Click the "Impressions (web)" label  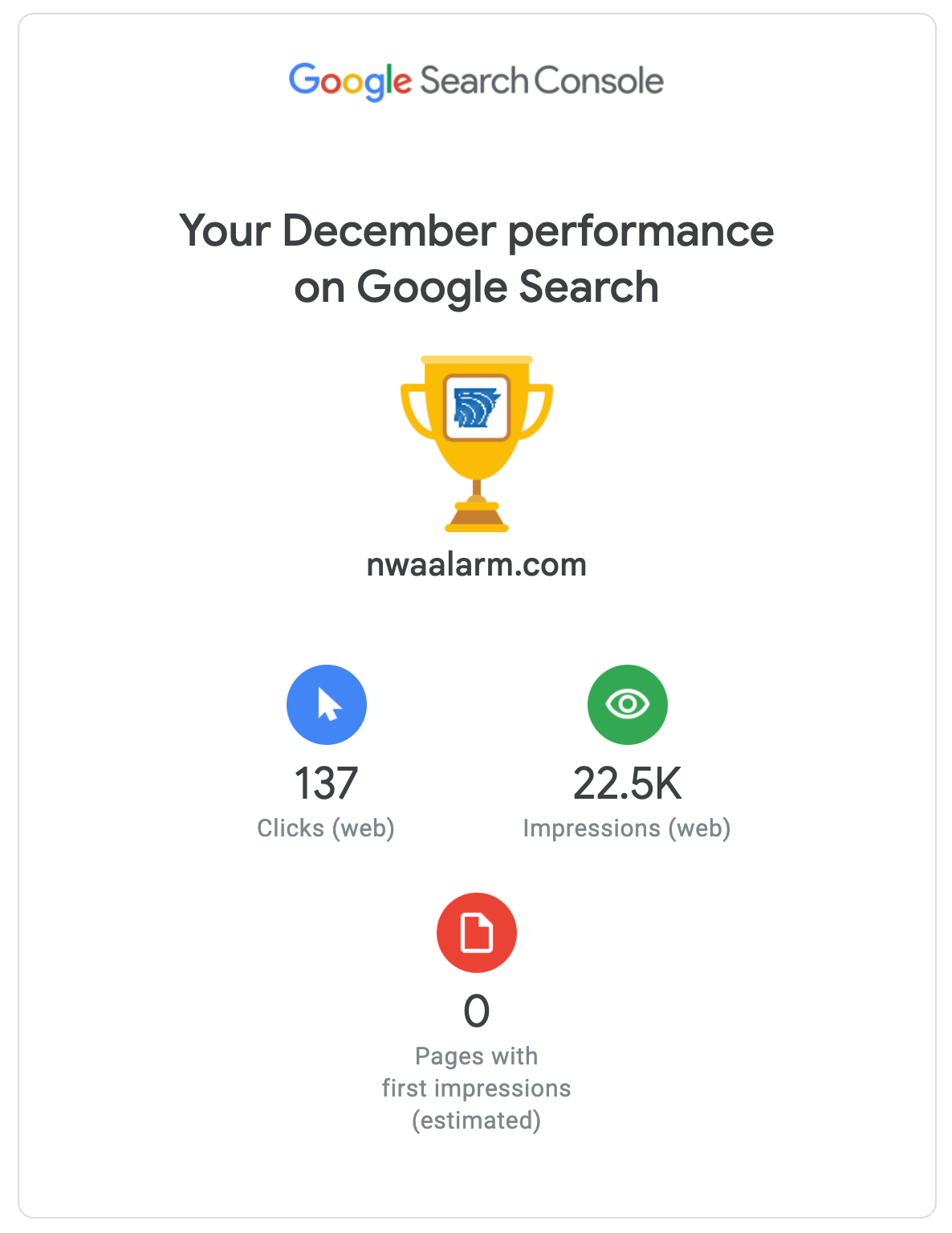(x=627, y=828)
